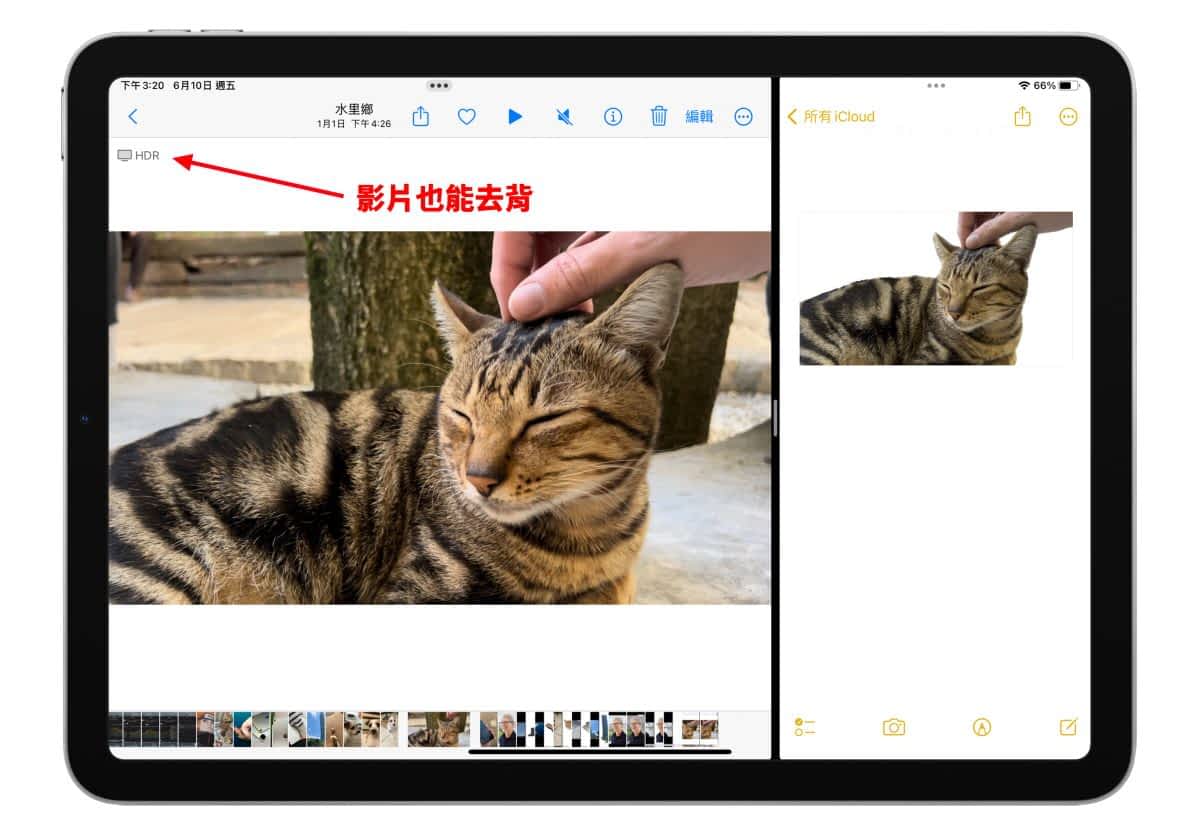Delete the video using the trash icon
The width and height of the screenshot is (1200, 836).
659,117
